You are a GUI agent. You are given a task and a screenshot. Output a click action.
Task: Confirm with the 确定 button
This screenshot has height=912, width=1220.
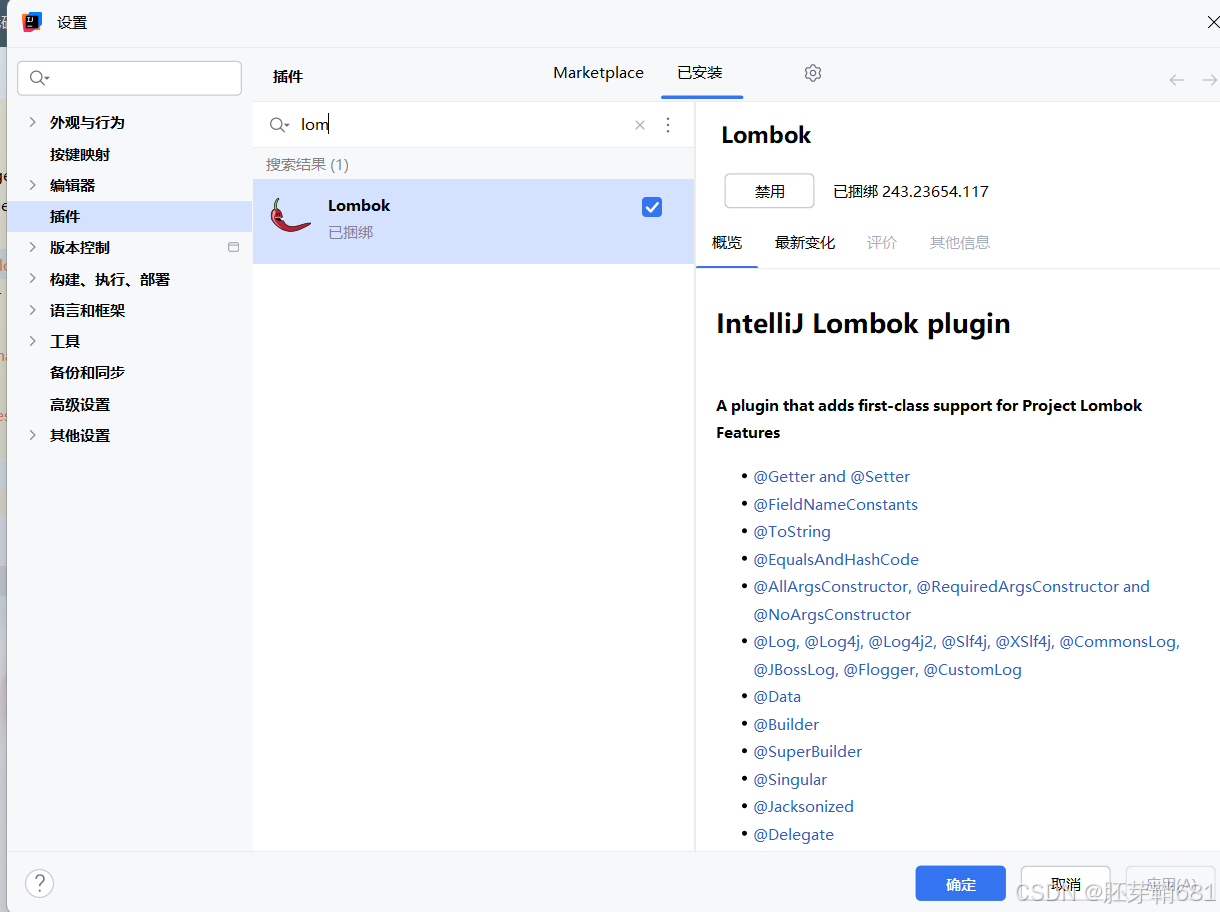pyautogui.click(x=960, y=884)
